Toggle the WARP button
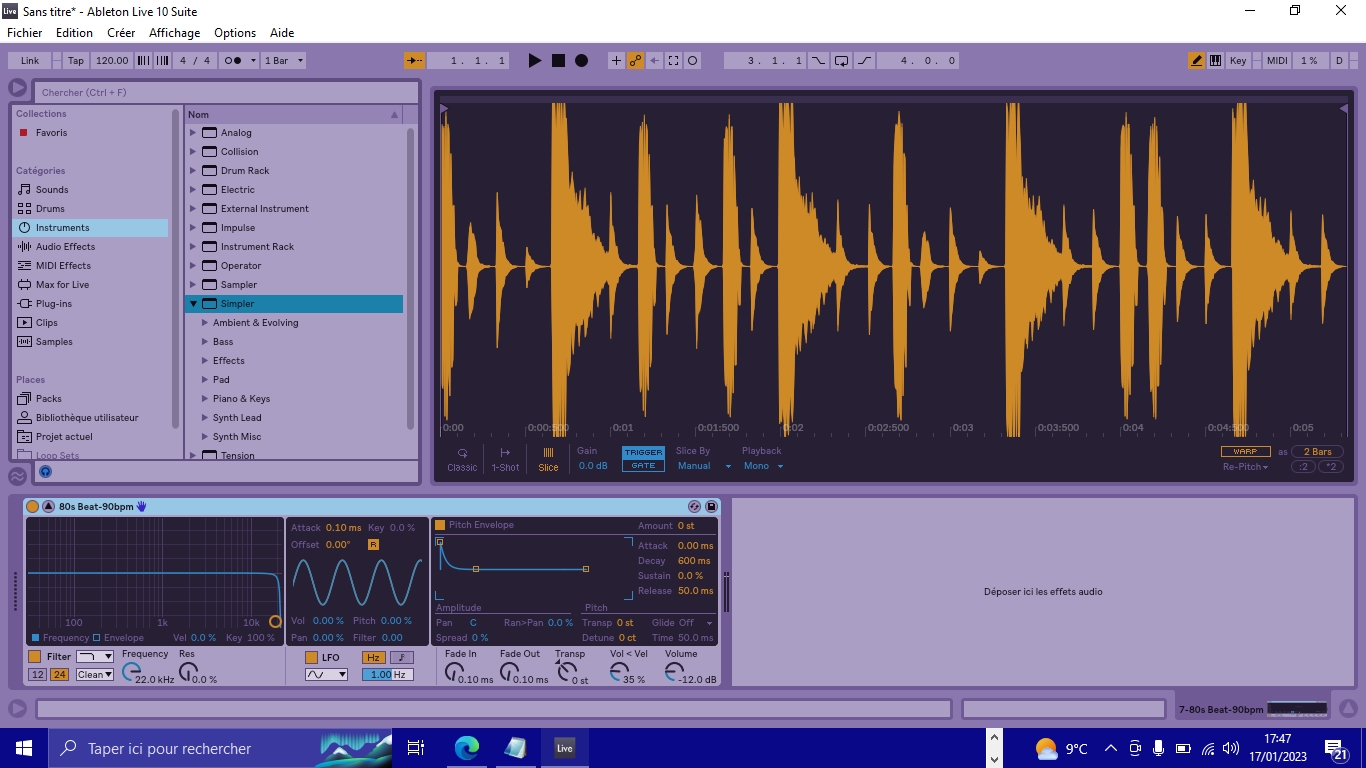The width and height of the screenshot is (1366, 768). coord(1245,452)
